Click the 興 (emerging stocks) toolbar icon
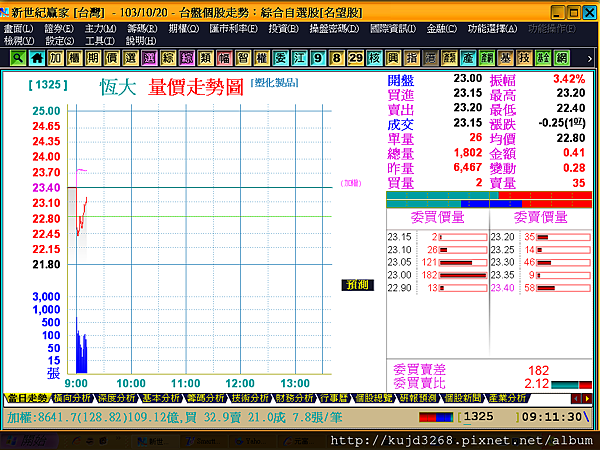This screenshot has width=600, height=450. (393, 58)
